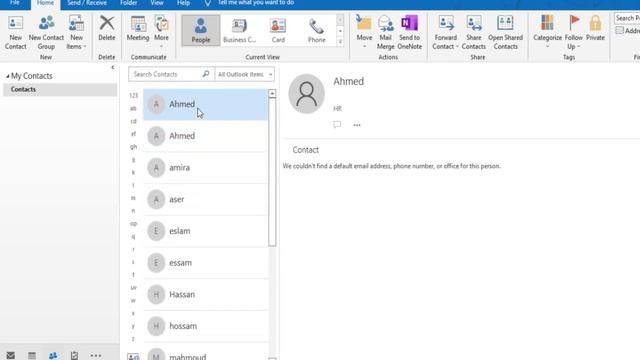
Task: Jump to ab index letter
Action: pos(133,109)
